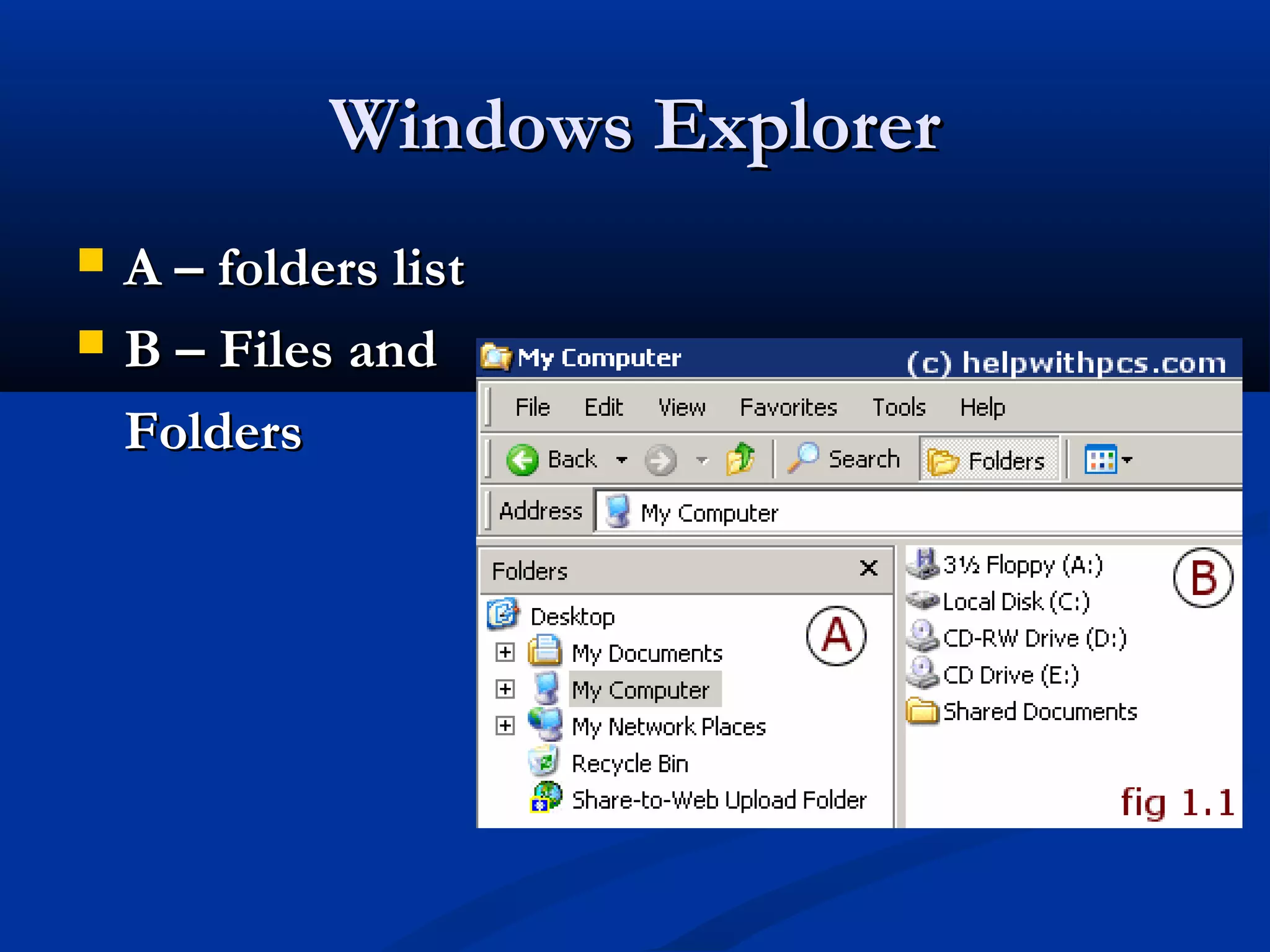This screenshot has height=952, width=1270.
Task: Click the Search magnifier icon
Action: click(x=803, y=458)
